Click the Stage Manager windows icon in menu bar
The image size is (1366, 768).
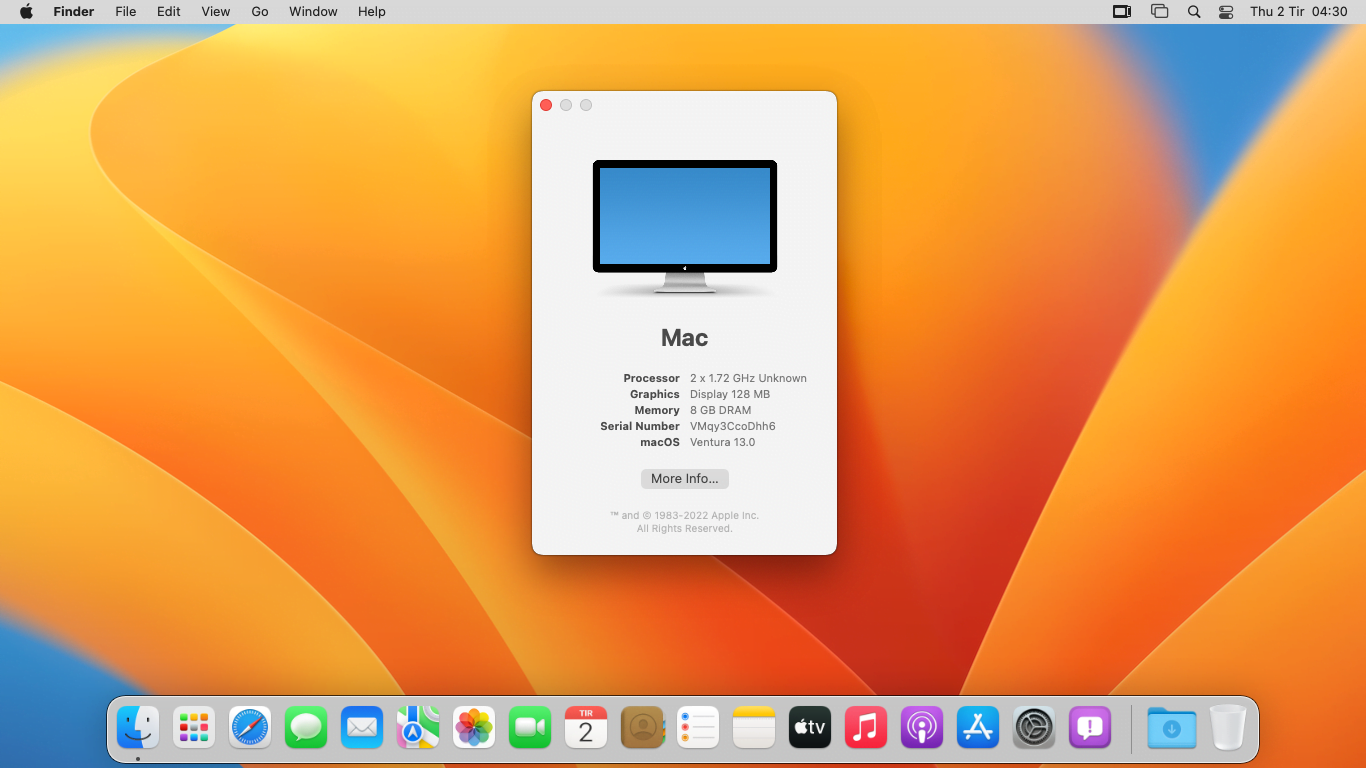coord(1159,12)
